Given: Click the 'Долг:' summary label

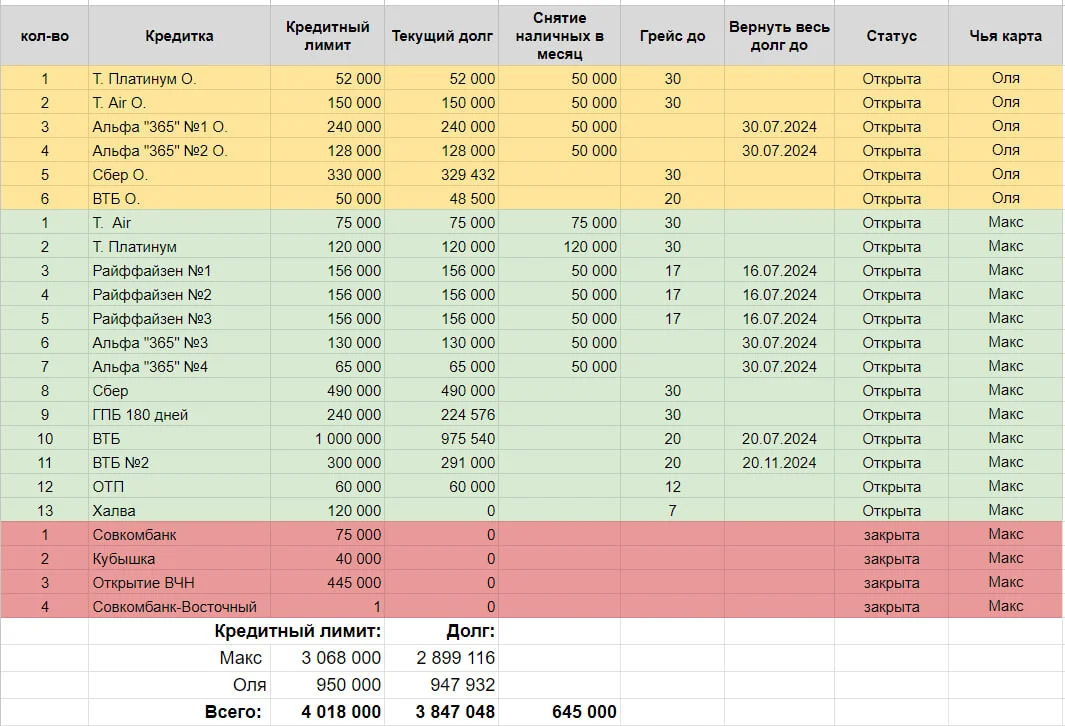Looking at the screenshot, I should pyautogui.click(x=470, y=631).
